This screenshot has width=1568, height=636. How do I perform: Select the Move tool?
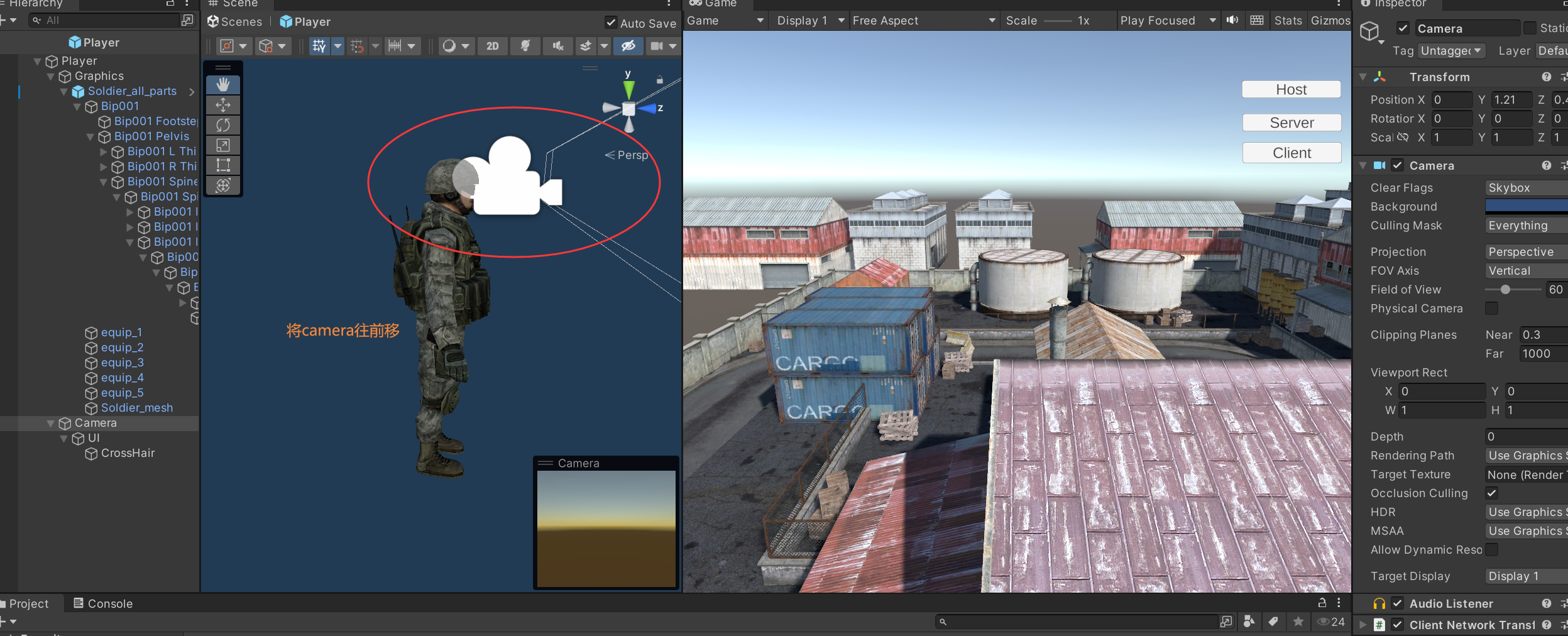[223, 105]
